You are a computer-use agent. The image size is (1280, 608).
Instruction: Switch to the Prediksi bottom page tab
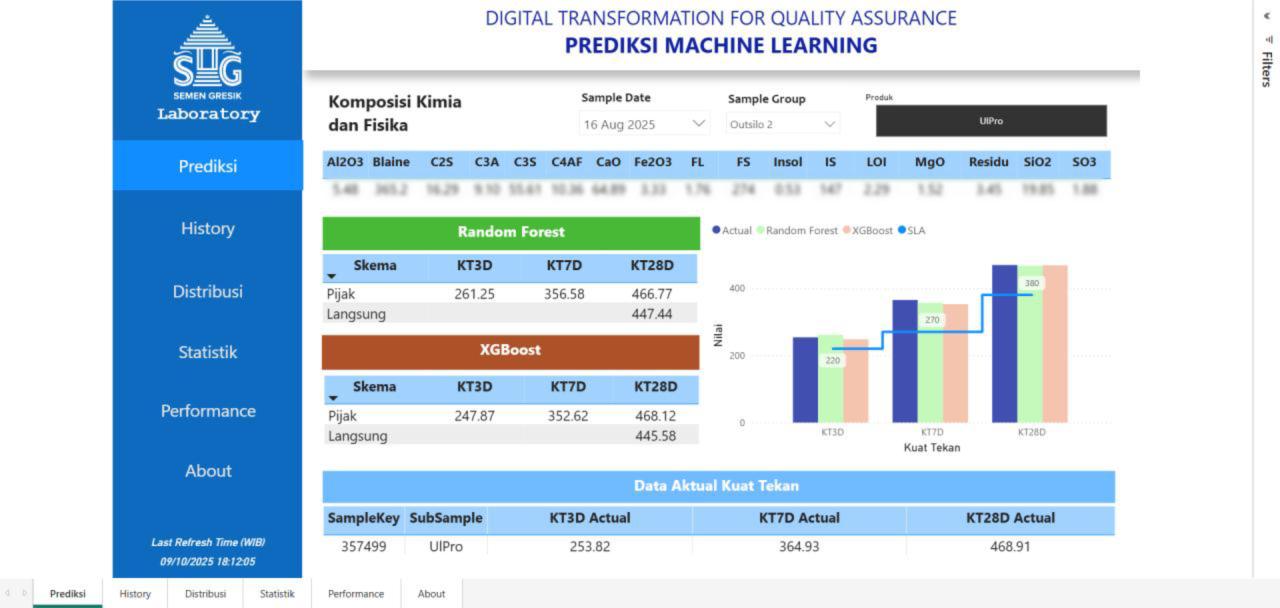tap(68, 593)
